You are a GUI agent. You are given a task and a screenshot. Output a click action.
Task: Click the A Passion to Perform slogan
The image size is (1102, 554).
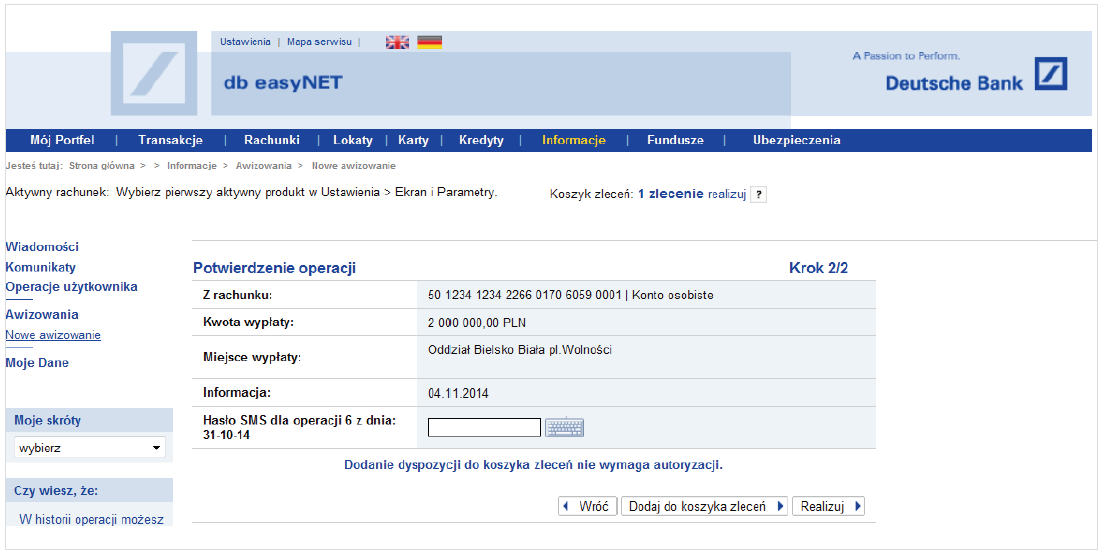click(x=906, y=56)
